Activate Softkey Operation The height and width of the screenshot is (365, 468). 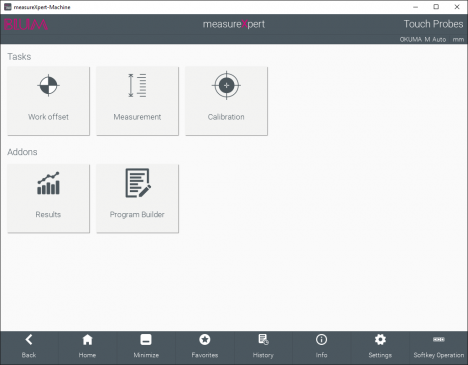coord(439,347)
